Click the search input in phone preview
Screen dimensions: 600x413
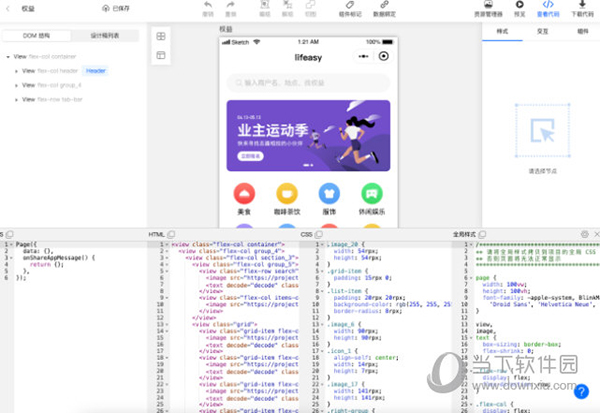tap(305, 81)
